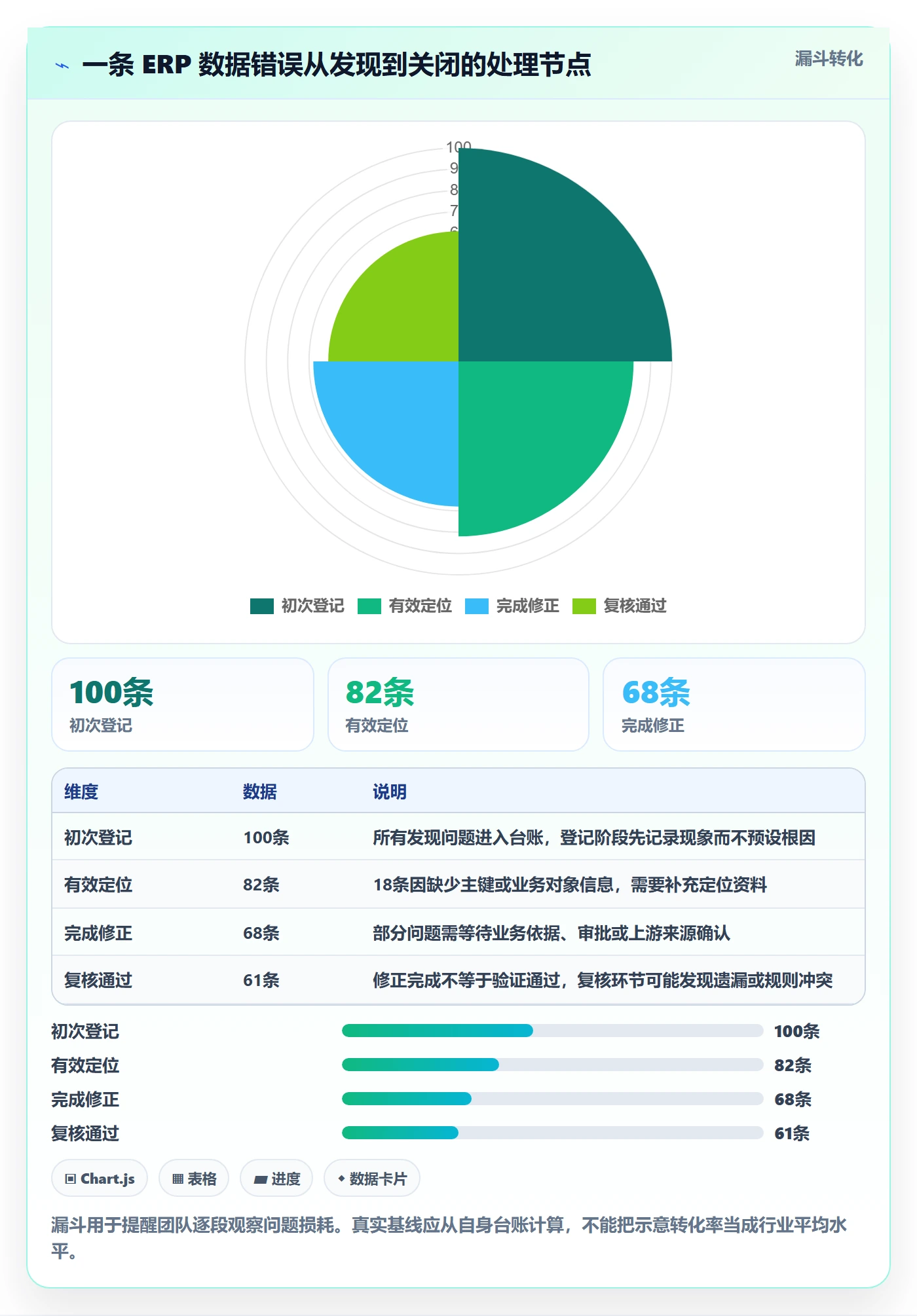Click the 82条 value in the table
Image resolution: width=917 pixels, height=1316 pixels.
coord(261,885)
